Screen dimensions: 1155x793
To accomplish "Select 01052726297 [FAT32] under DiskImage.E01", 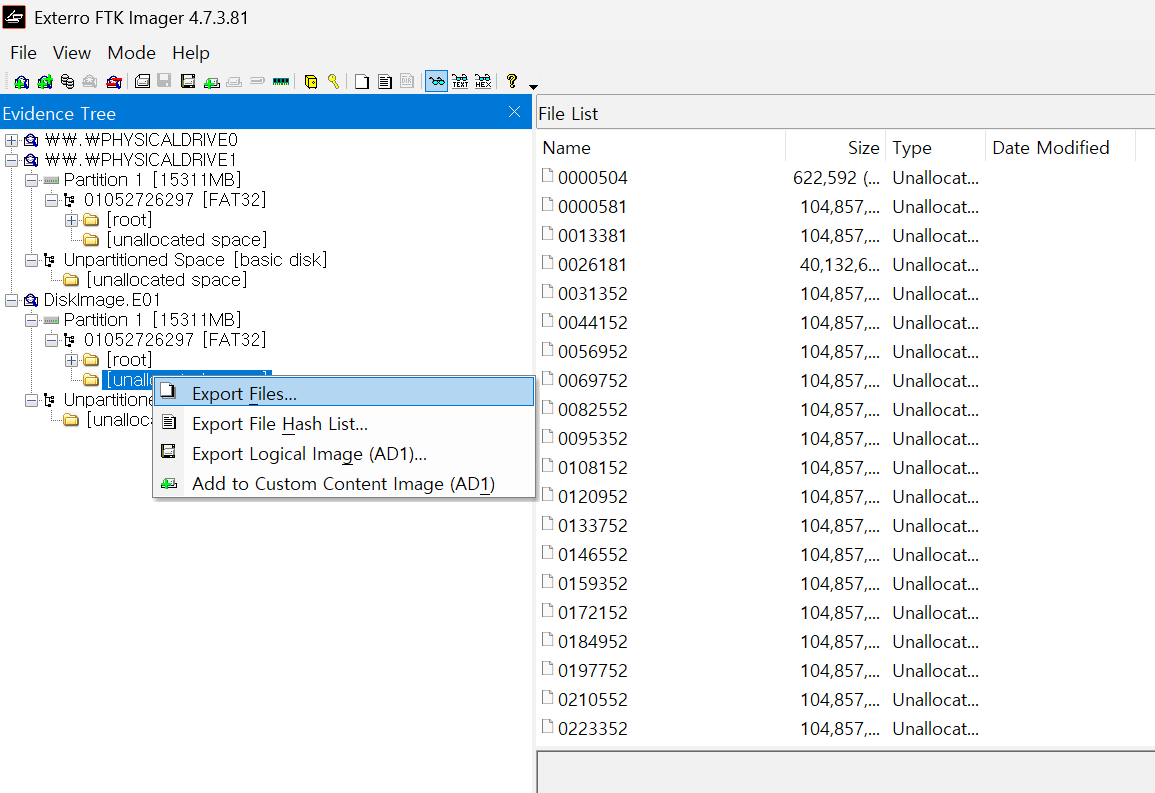I will click(x=175, y=339).
